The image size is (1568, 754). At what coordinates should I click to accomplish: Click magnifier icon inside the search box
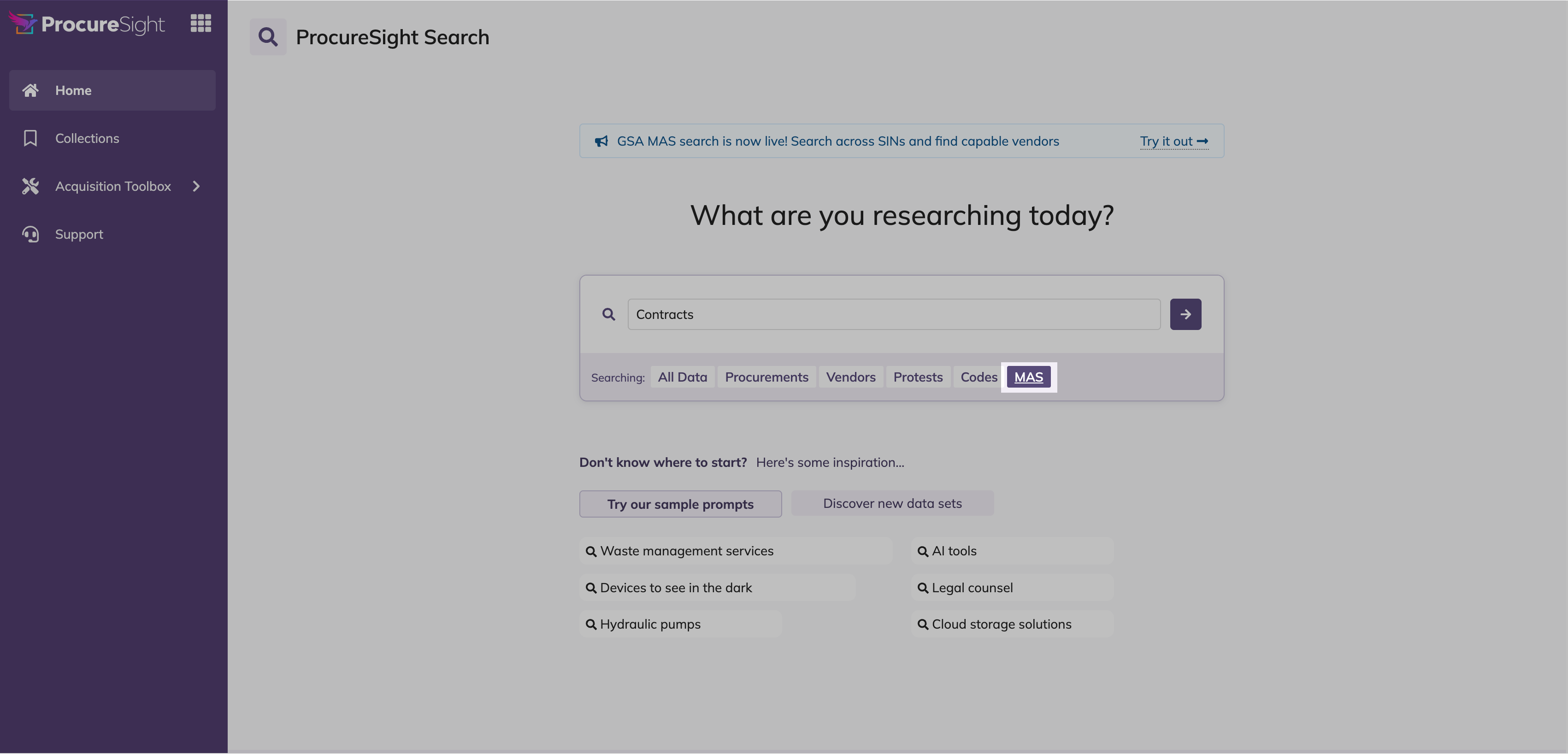pos(609,314)
